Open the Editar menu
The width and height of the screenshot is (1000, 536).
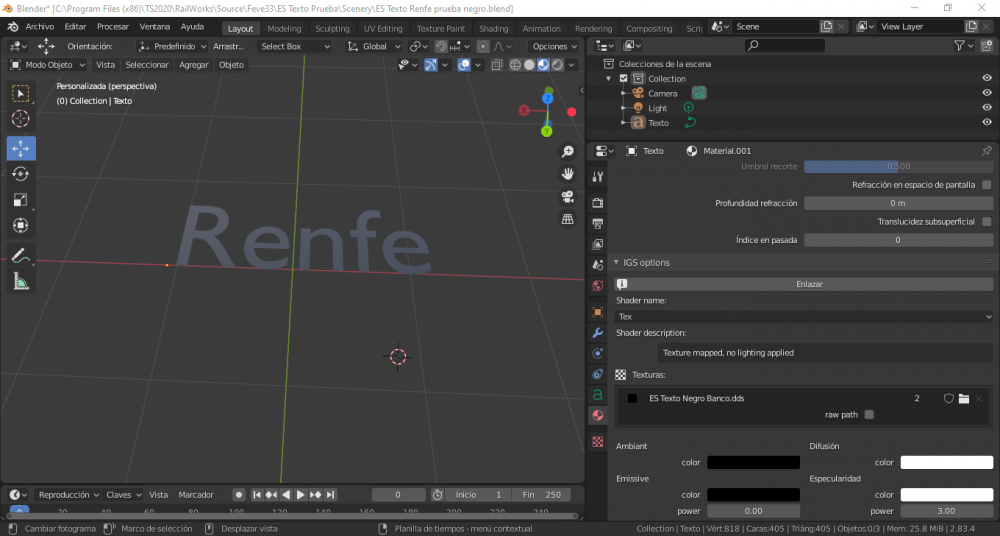pyautogui.click(x=75, y=27)
